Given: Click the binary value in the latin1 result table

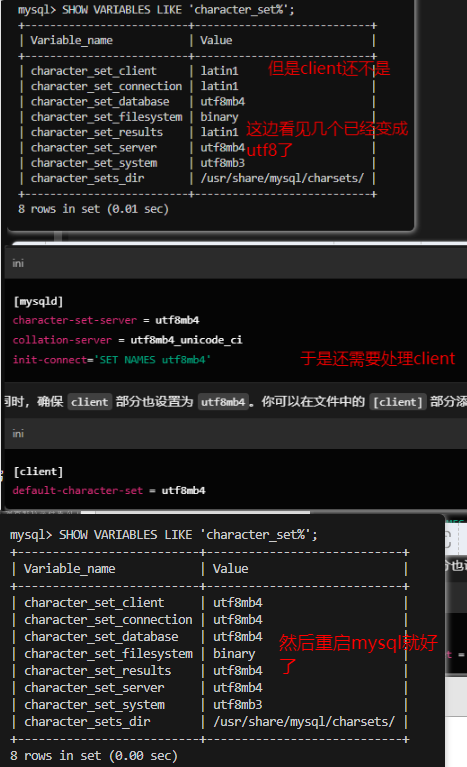Looking at the screenshot, I should coord(219,117).
